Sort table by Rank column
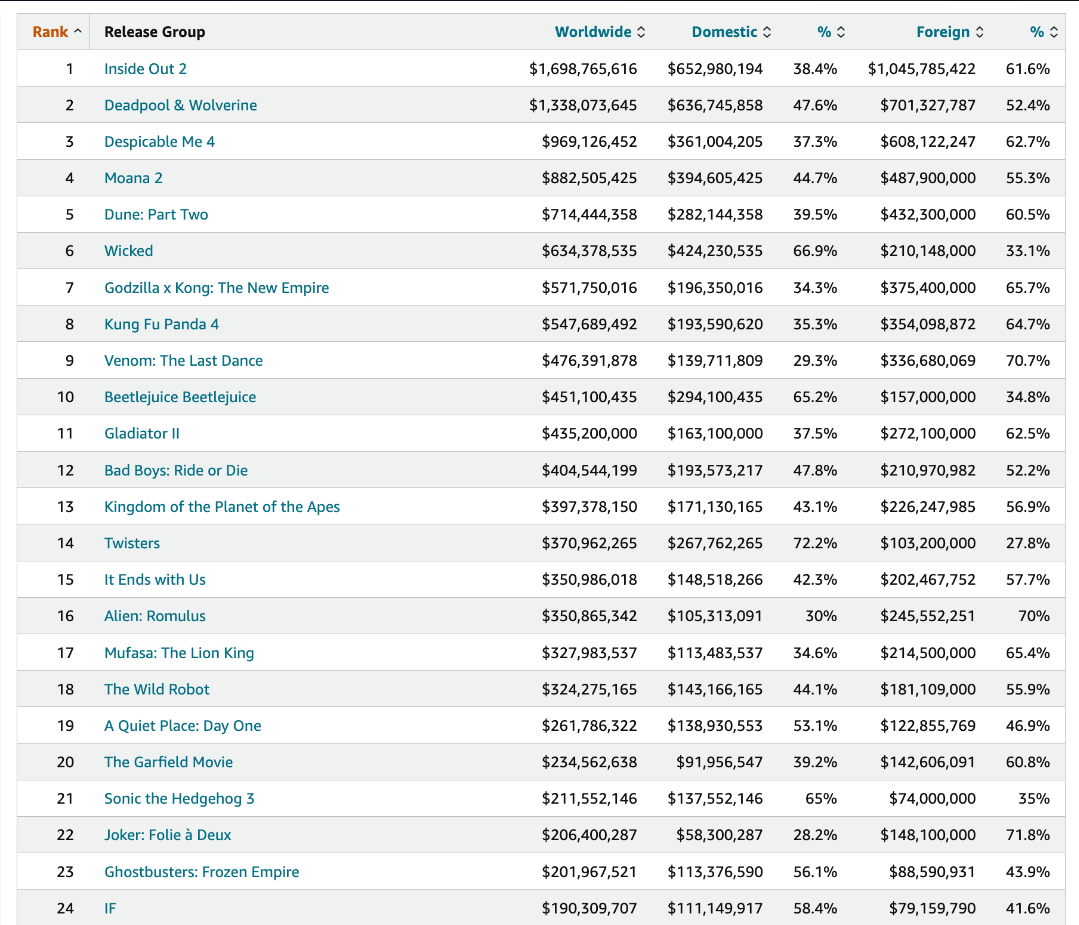The image size is (1079, 925). click(x=56, y=32)
